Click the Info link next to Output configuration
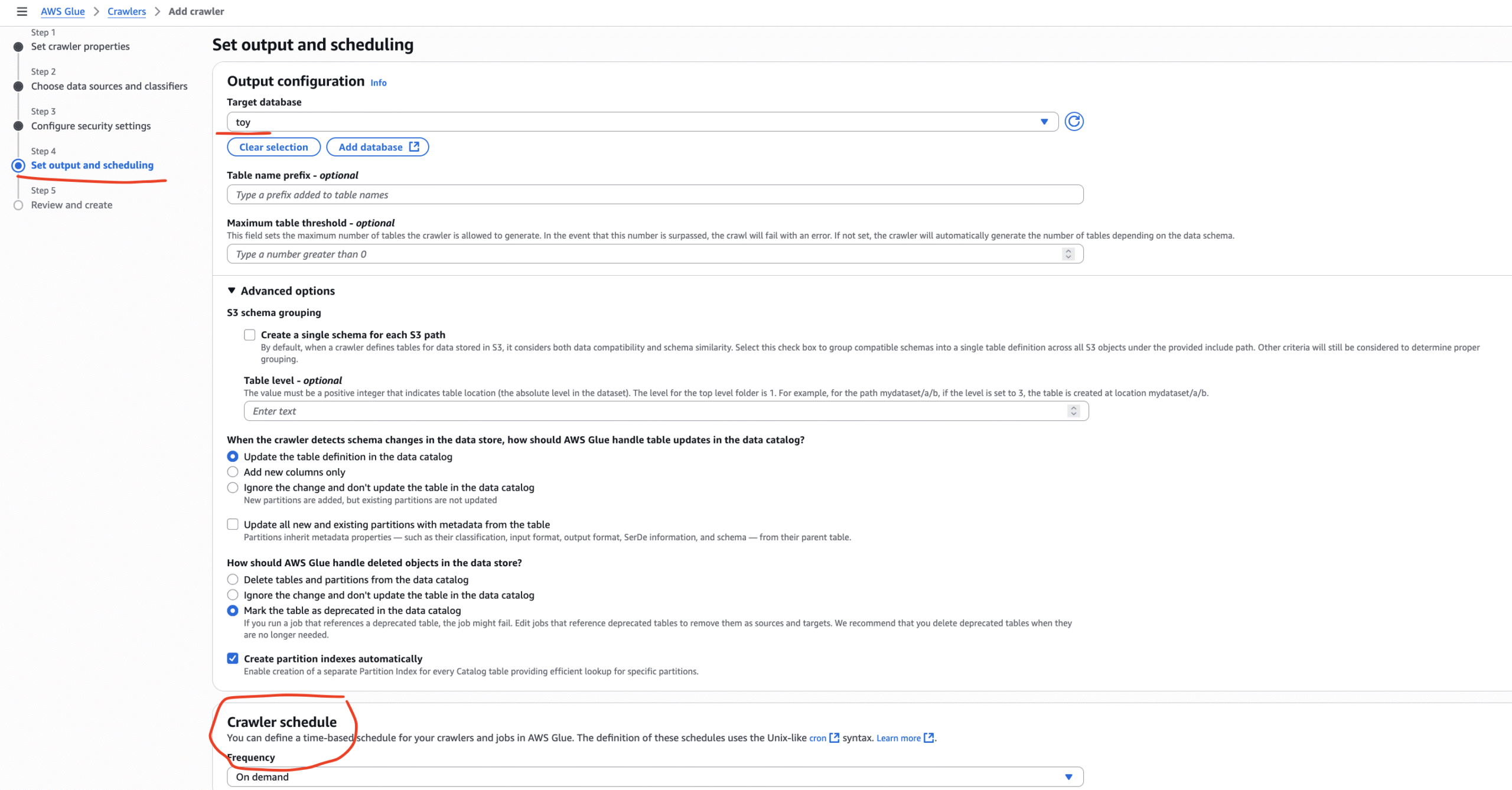1512x790 pixels. pyautogui.click(x=378, y=82)
